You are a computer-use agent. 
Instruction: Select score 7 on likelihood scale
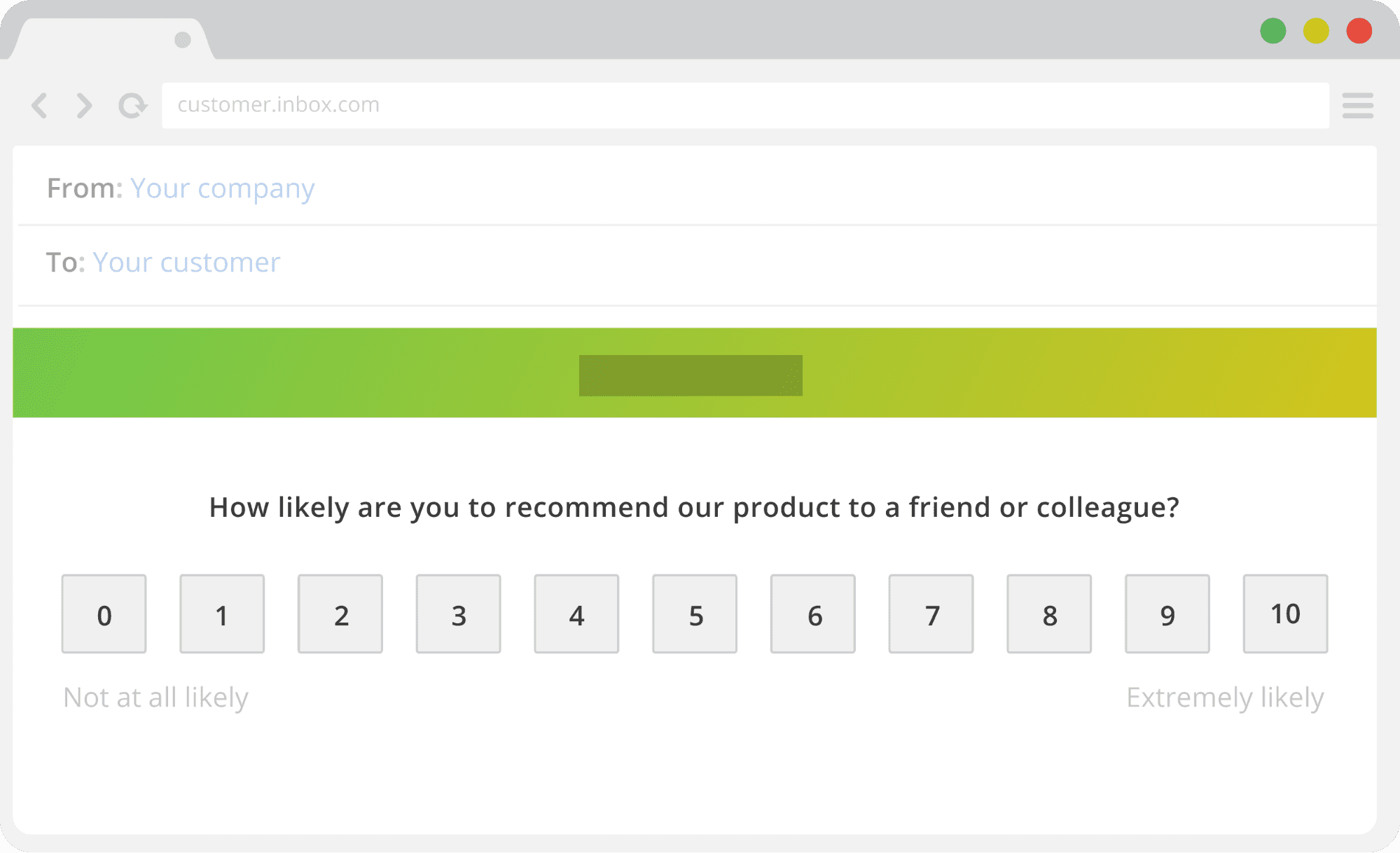click(931, 614)
